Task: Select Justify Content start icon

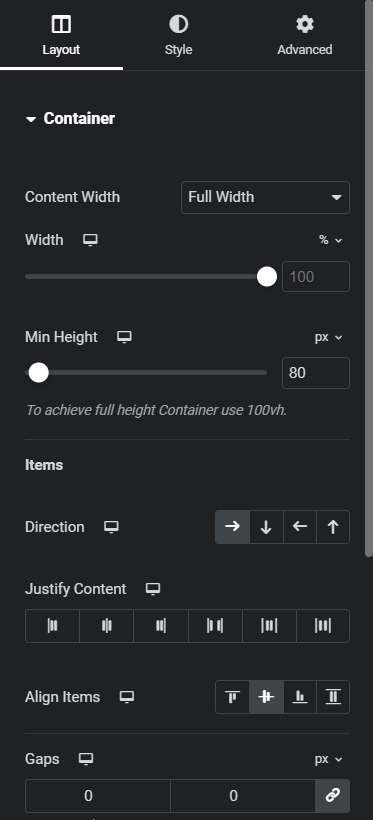Action: click(52, 625)
